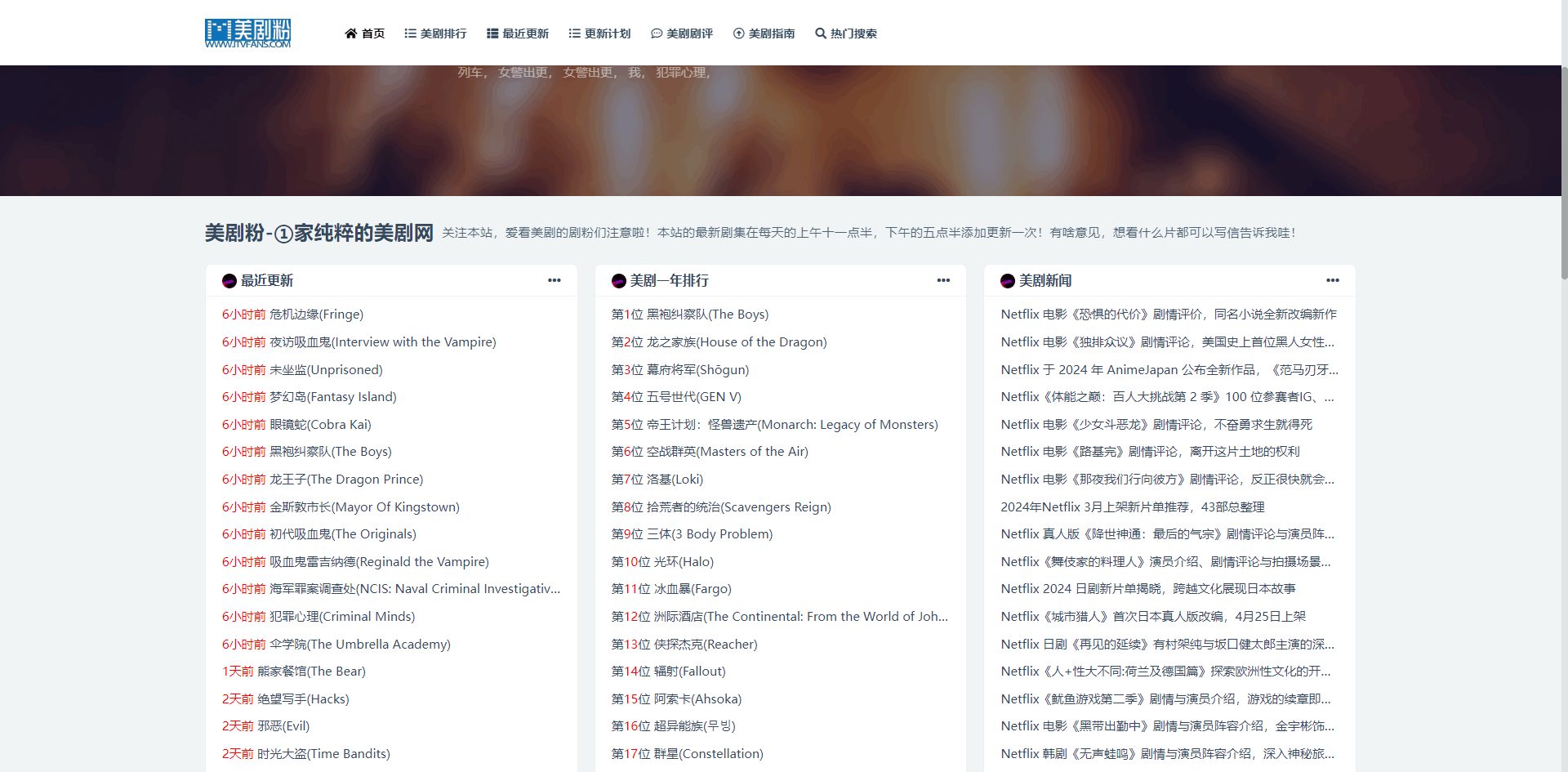Open 第6位 空战群英(Masters of the Air)
This screenshot has width=1568, height=772.
point(710,452)
